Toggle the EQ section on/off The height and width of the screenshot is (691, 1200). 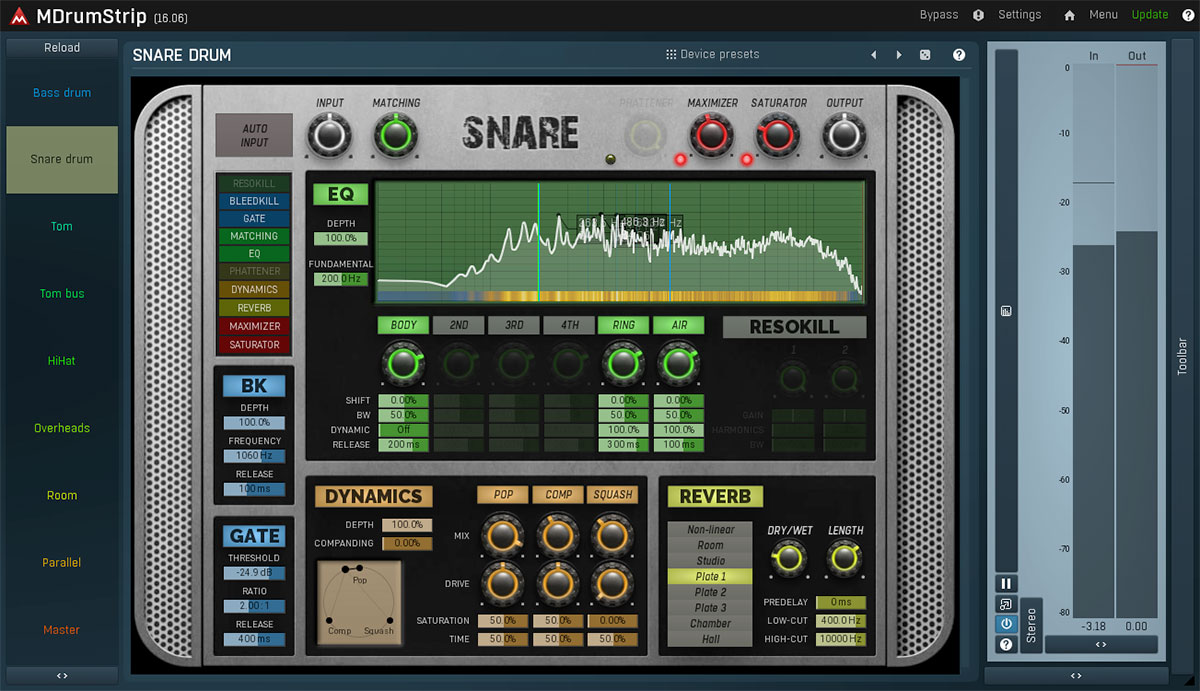(340, 194)
